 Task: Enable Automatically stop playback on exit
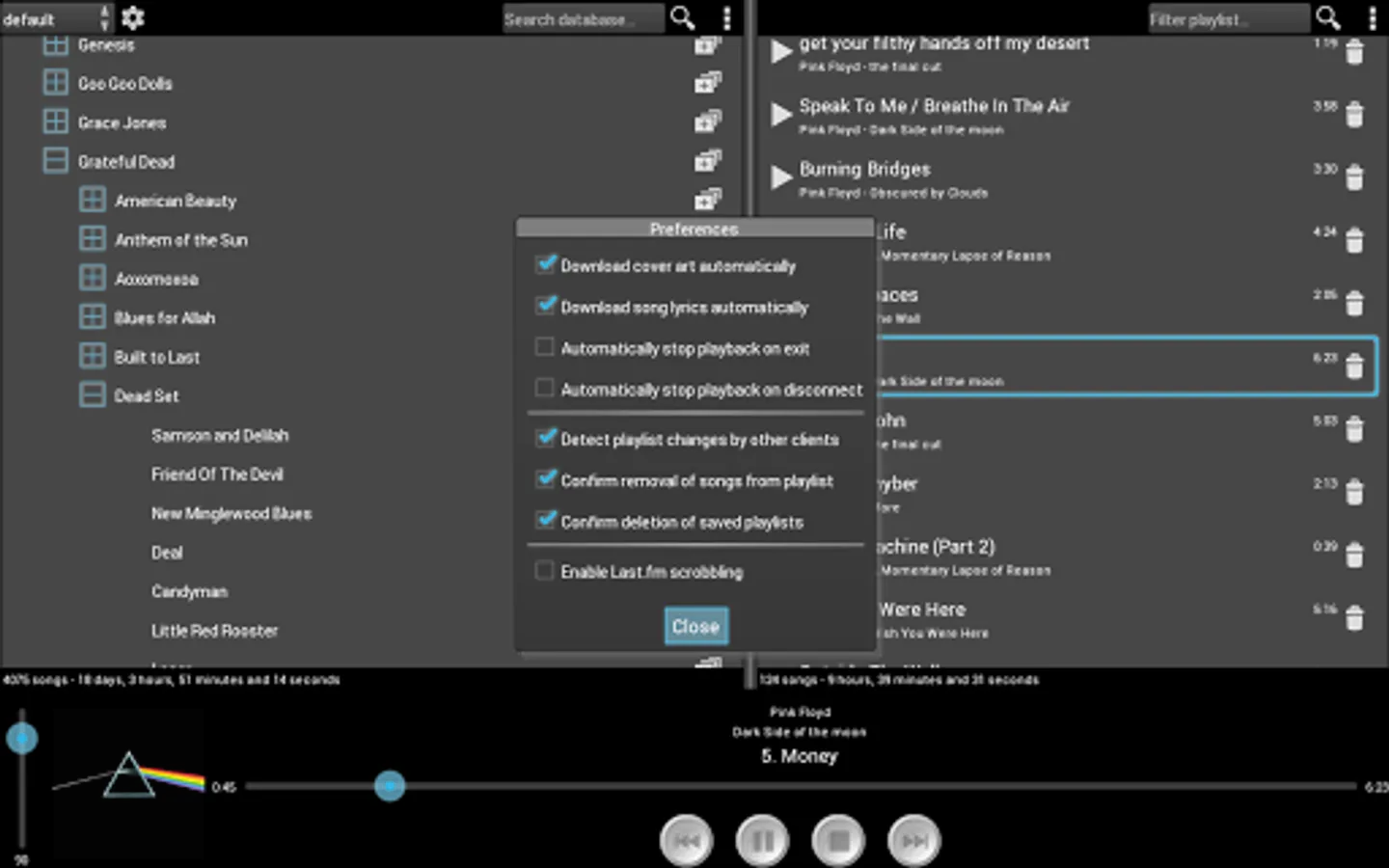pos(545,347)
